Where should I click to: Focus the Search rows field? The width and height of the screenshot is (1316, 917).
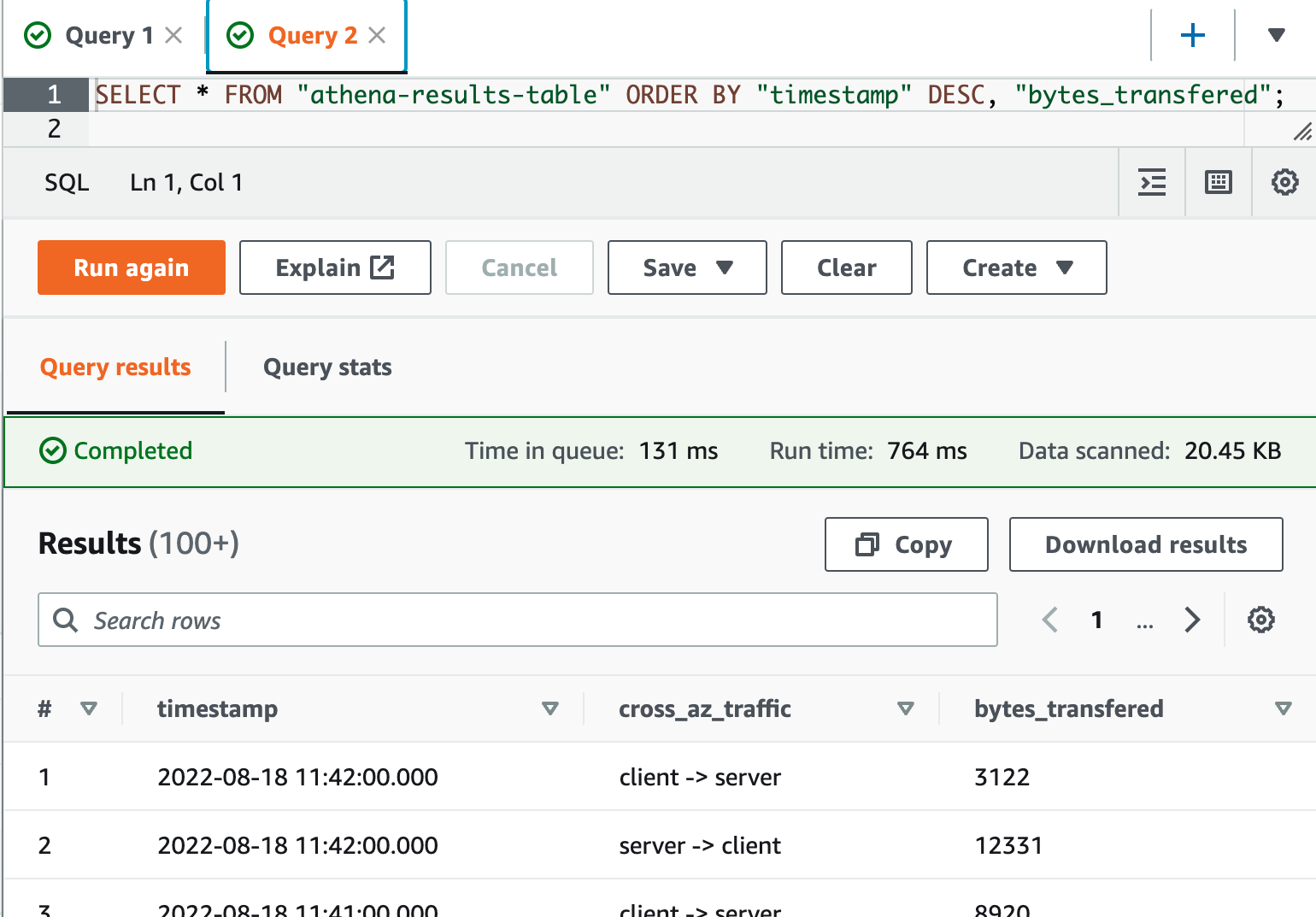[518, 620]
